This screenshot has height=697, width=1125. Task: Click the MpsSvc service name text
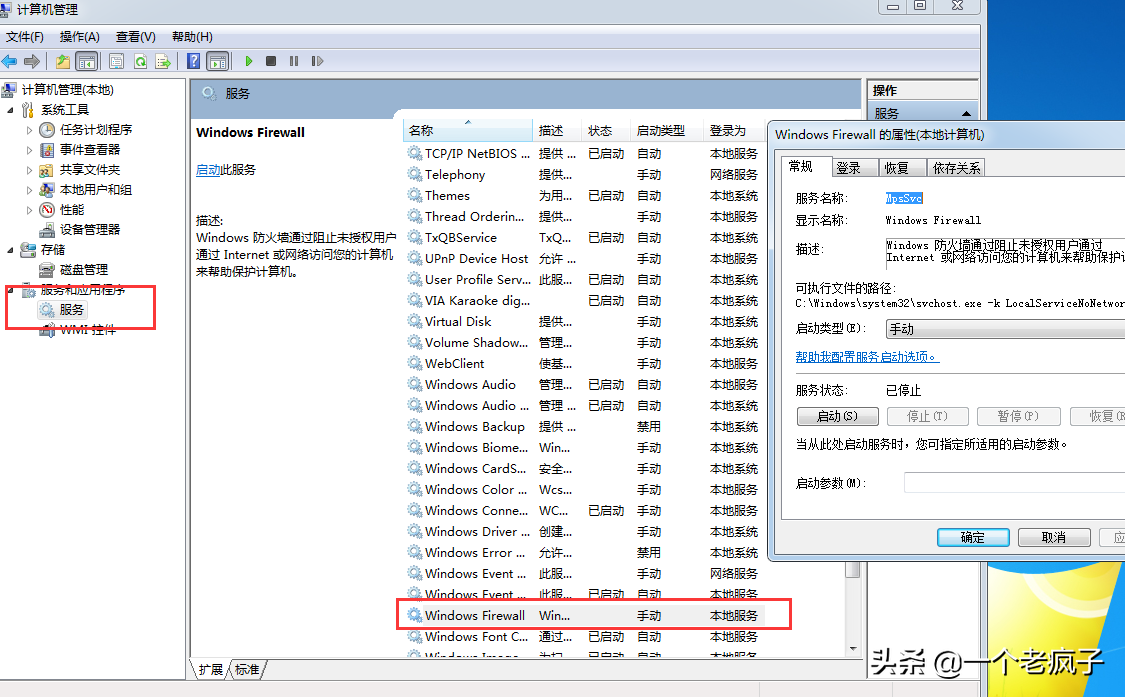coord(904,198)
